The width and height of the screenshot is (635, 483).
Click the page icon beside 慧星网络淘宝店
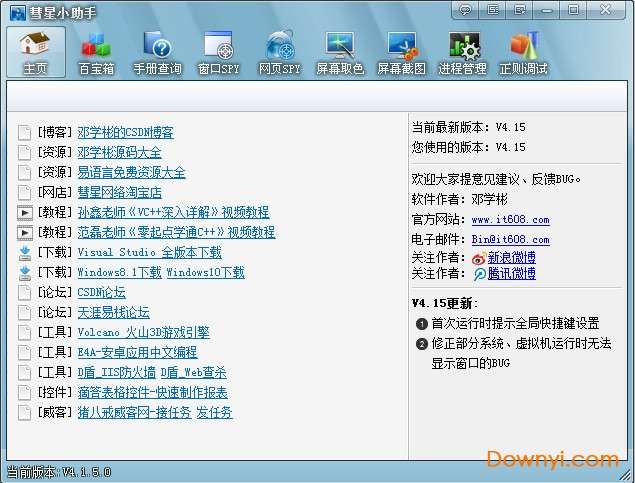pos(24,192)
